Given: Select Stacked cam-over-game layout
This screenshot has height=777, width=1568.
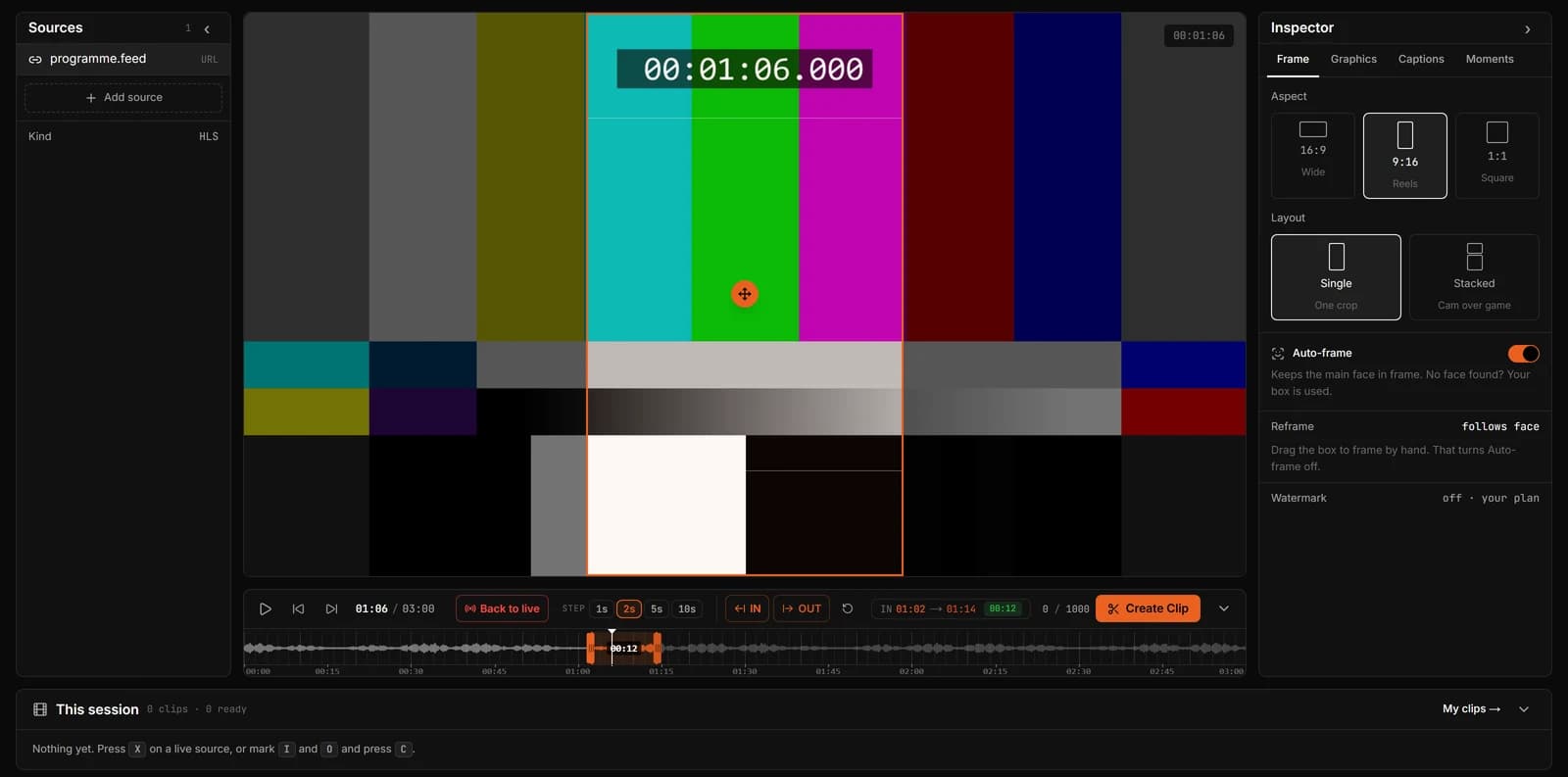Looking at the screenshot, I should [x=1474, y=277].
